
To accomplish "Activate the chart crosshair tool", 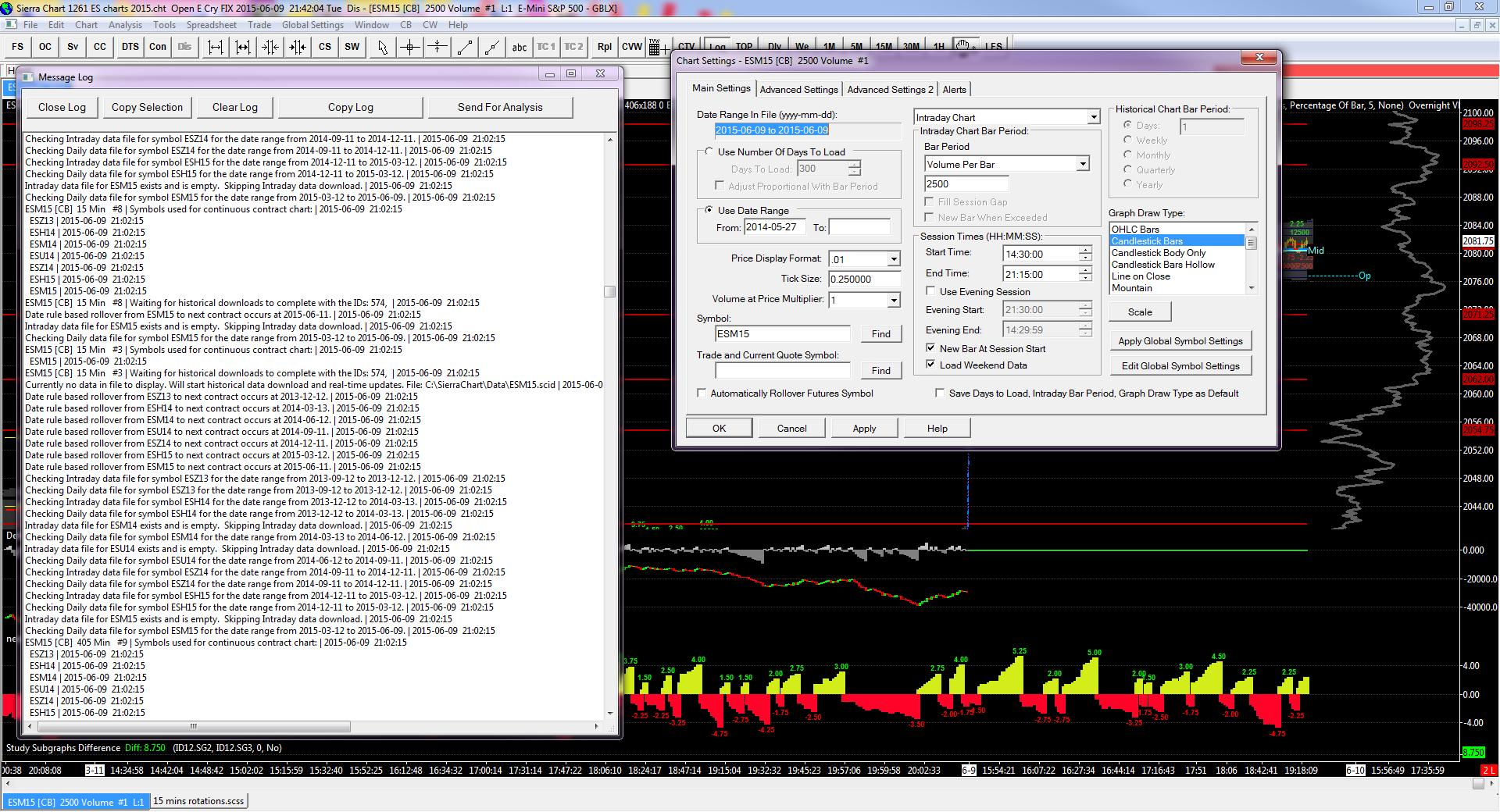I will [410, 47].
